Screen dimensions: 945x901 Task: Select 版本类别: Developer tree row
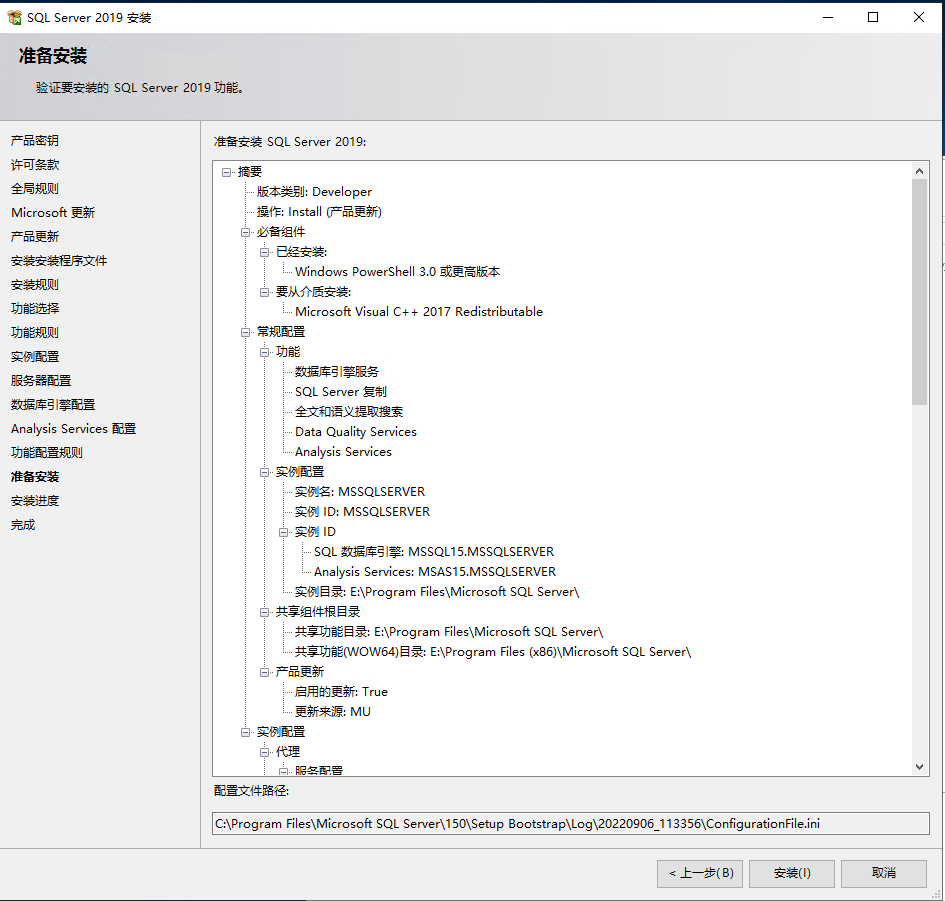tap(314, 192)
